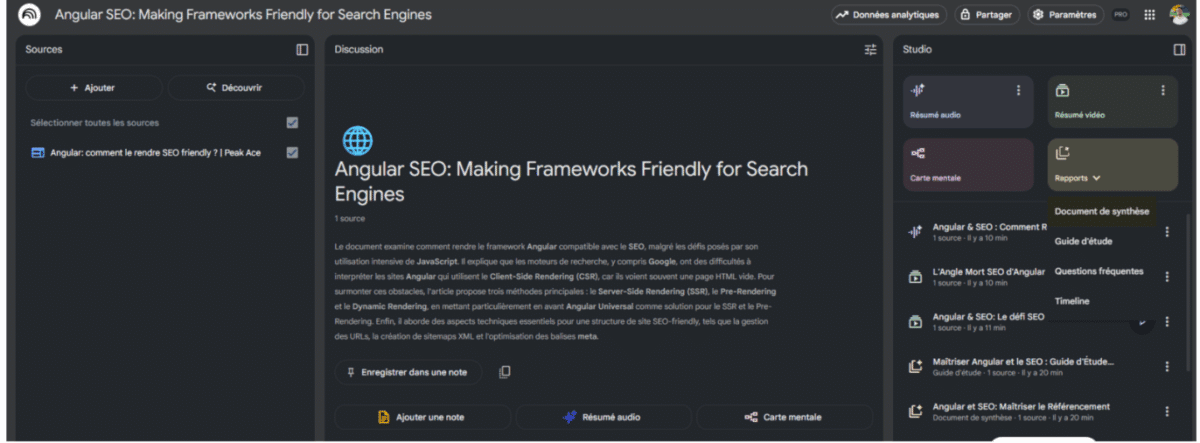Select Document de synthèse from menu
The image size is (1200, 443).
pyautogui.click(x=1102, y=211)
